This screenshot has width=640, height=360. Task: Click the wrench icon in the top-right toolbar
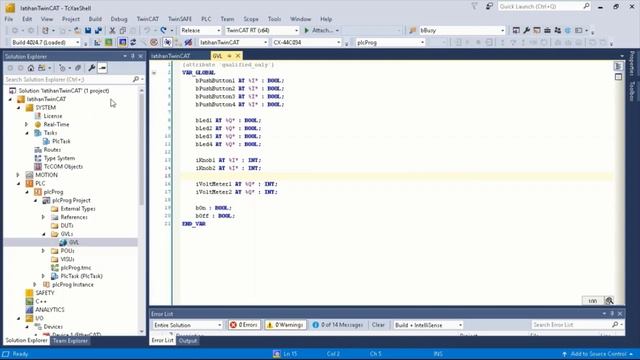click(x=527, y=31)
